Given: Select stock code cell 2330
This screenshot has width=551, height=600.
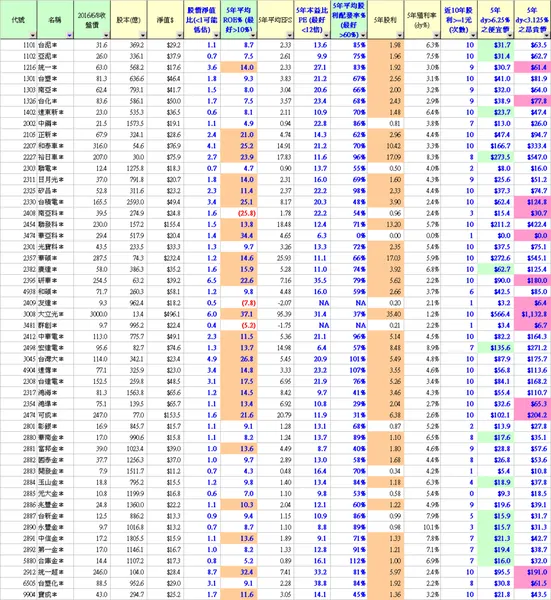Looking at the screenshot, I should (x=19, y=202).
